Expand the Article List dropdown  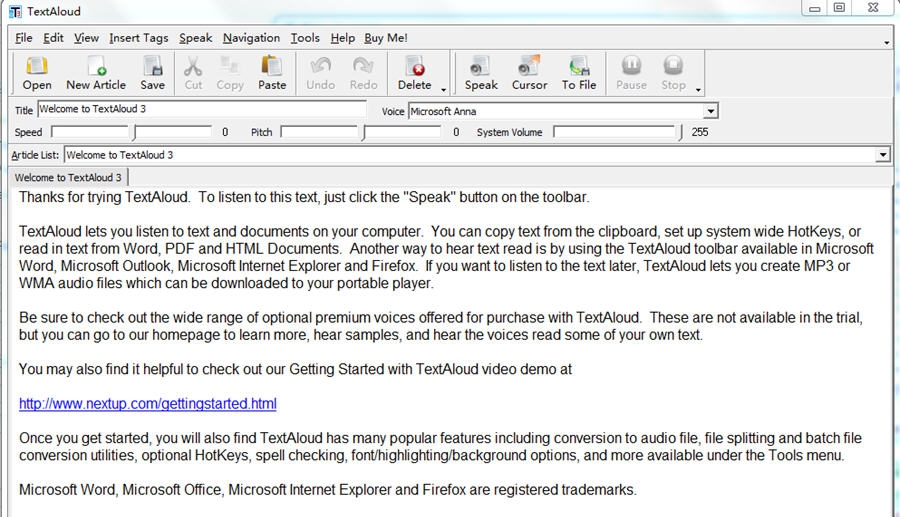click(x=883, y=155)
